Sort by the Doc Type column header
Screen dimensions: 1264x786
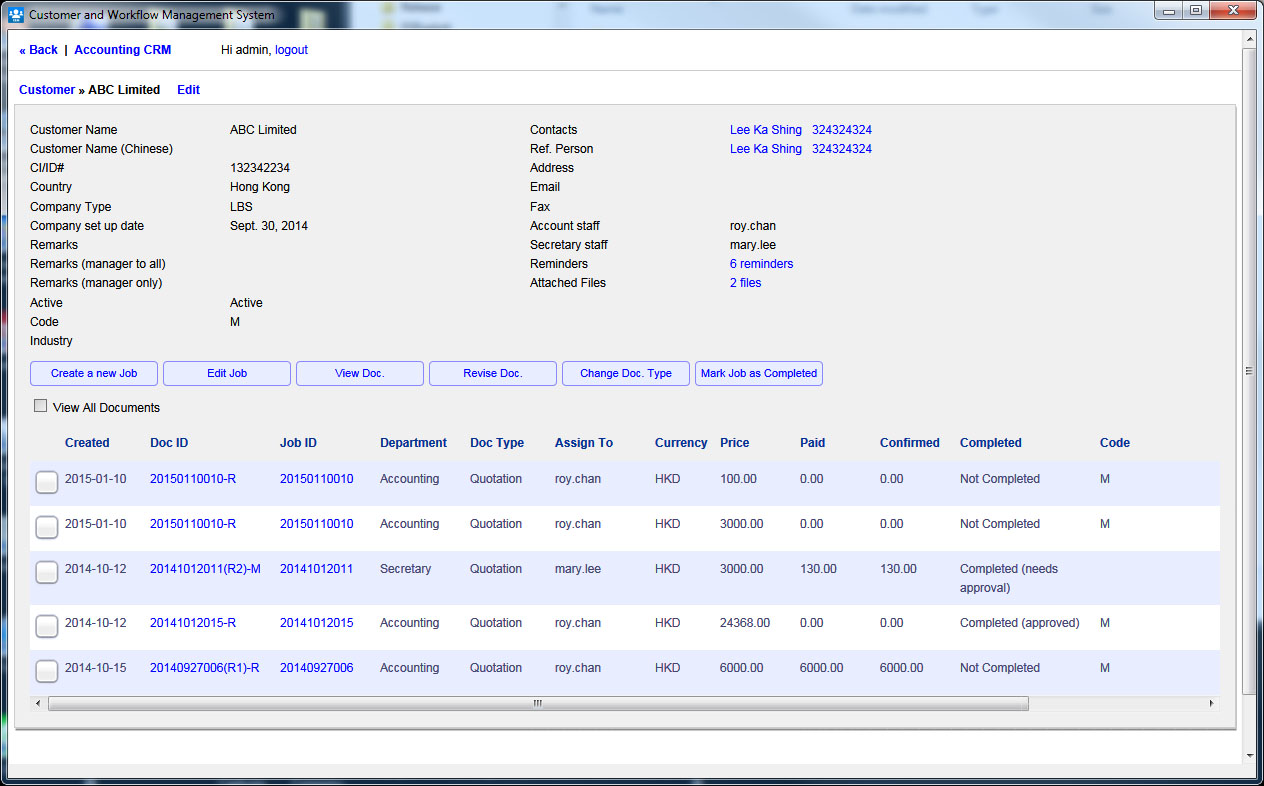(497, 443)
